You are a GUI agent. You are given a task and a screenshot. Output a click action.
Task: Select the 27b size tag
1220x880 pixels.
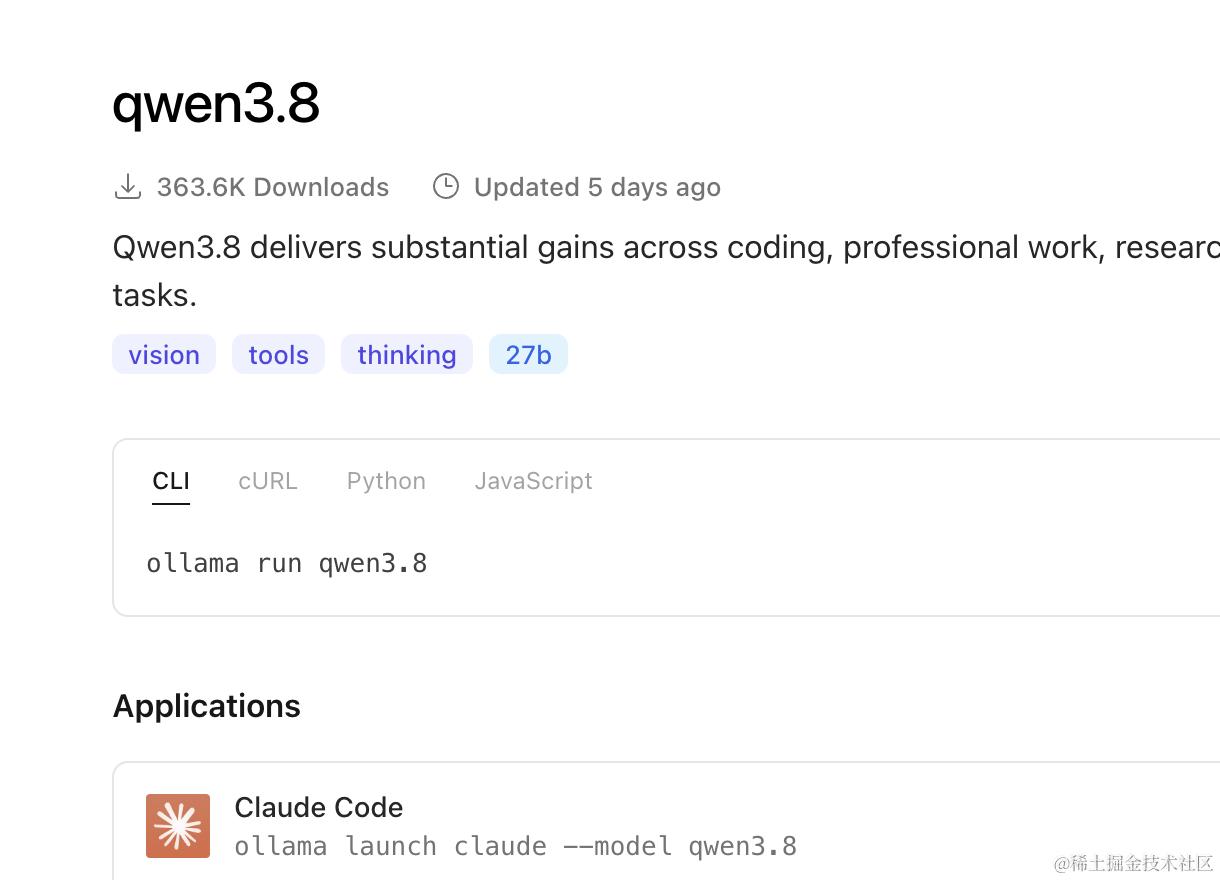[x=528, y=355]
